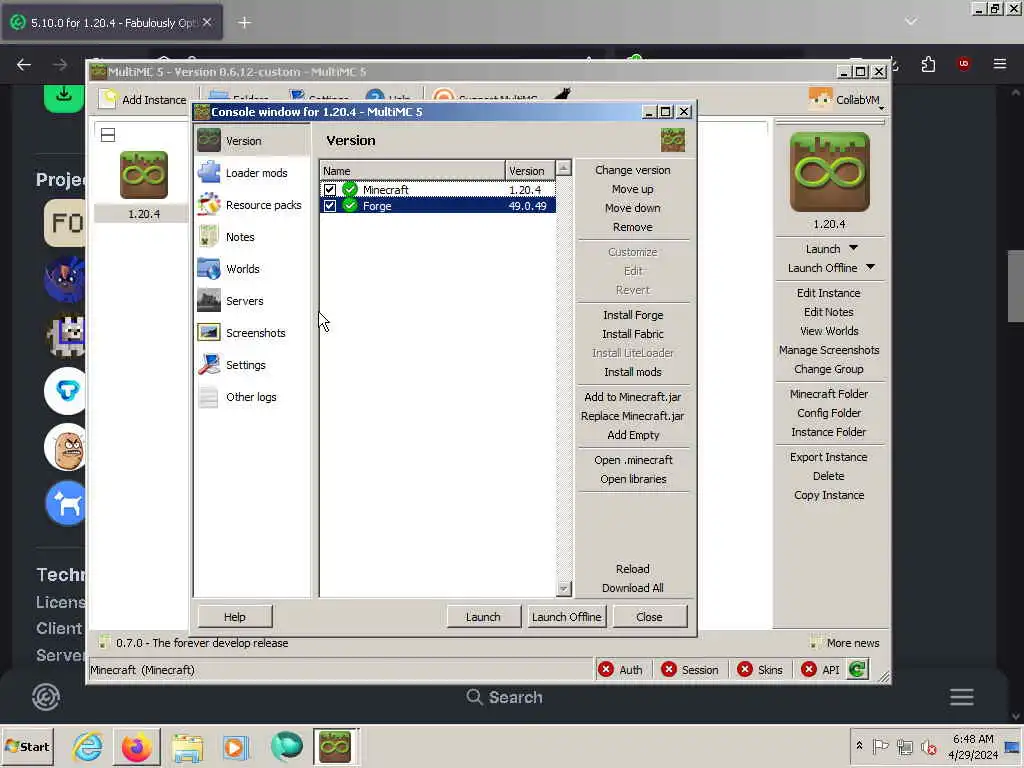Image resolution: width=1024 pixels, height=768 pixels.
Task: Click the Version column header
Action: click(x=530, y=170)
